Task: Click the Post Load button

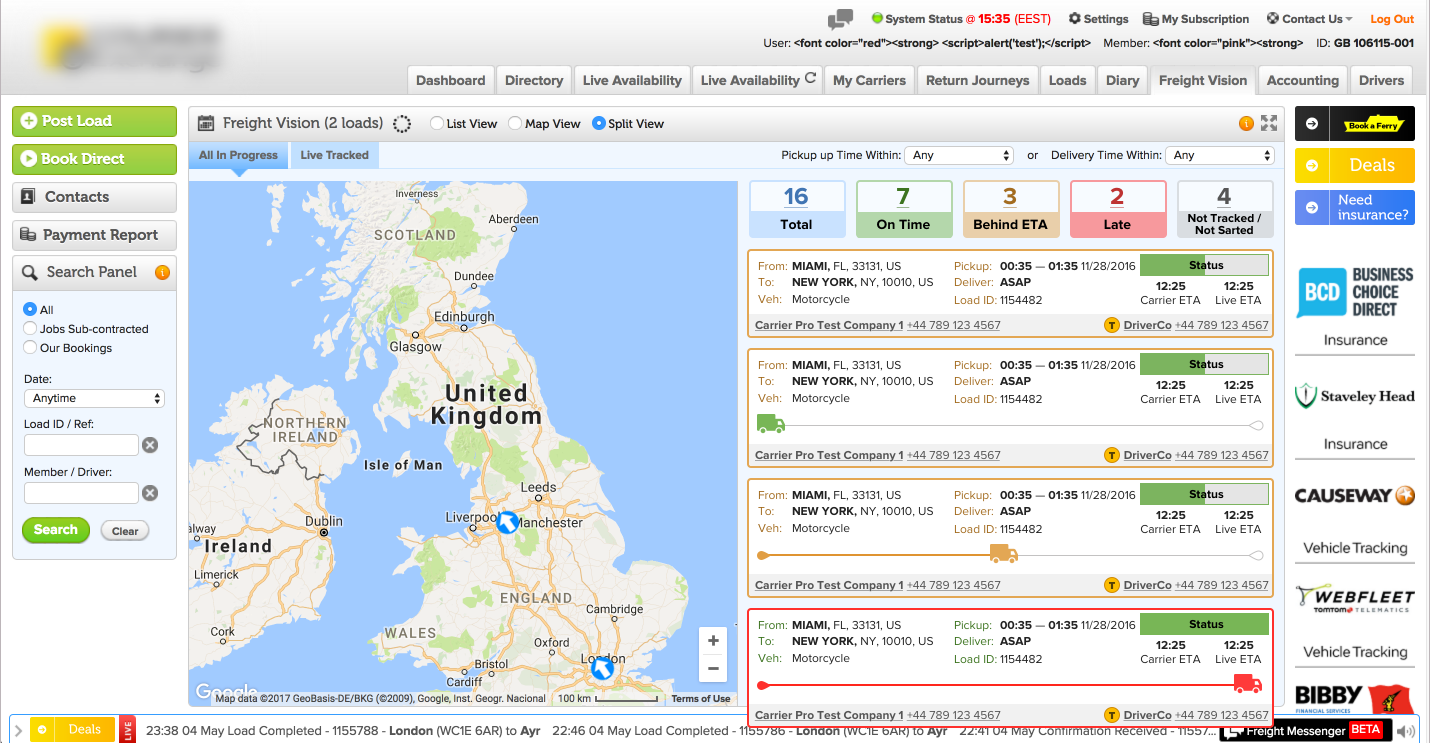Action: pos(94,121)
